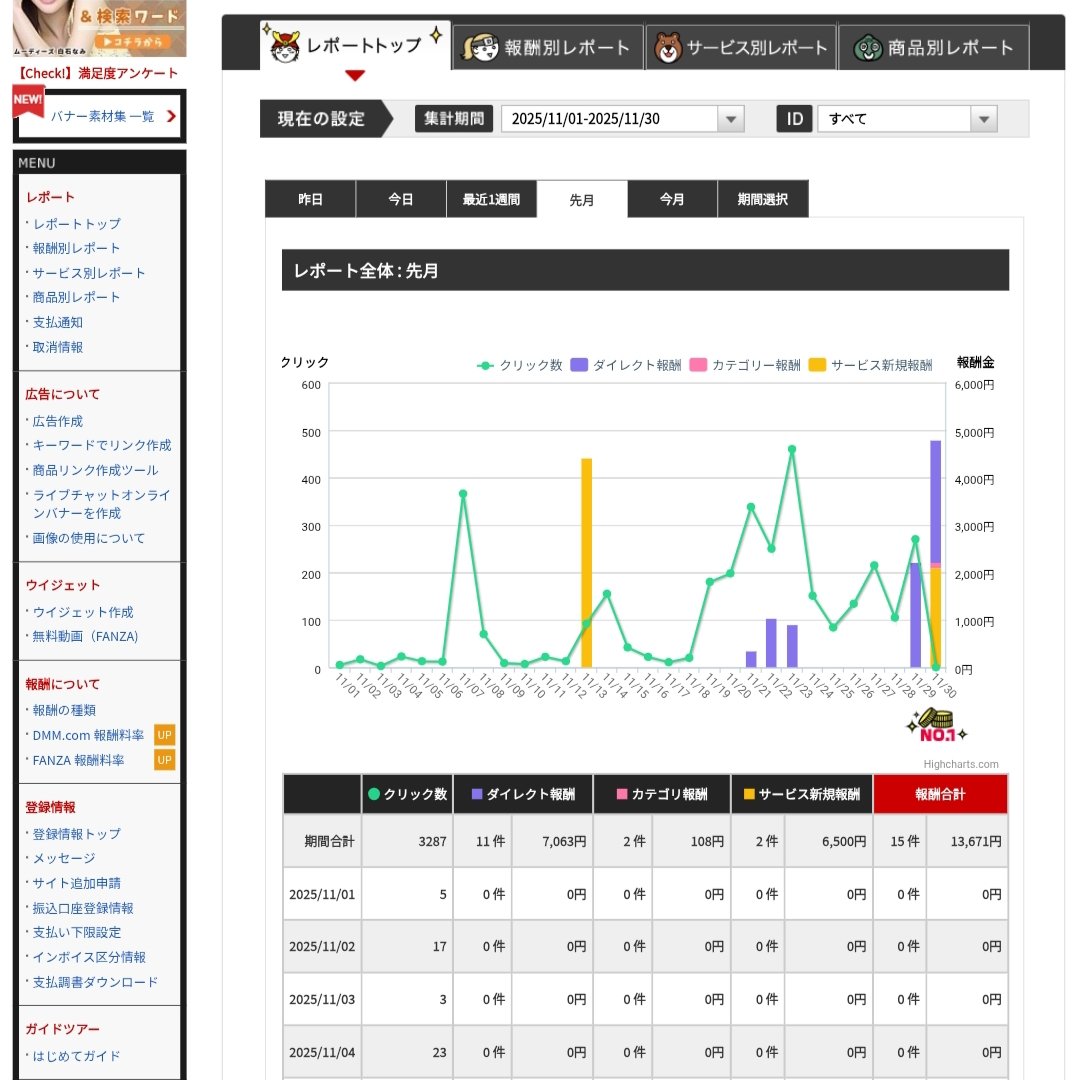Image resolution: width=1080 pixels, height=1080 pixels.
Task: Open 広告作成 link
Action: (x=58, y=421)
